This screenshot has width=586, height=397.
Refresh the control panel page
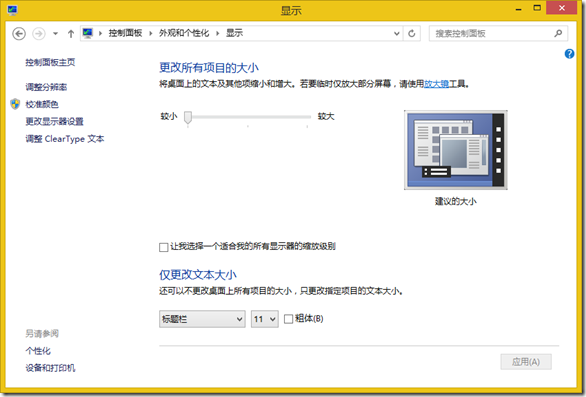(411, 34)
